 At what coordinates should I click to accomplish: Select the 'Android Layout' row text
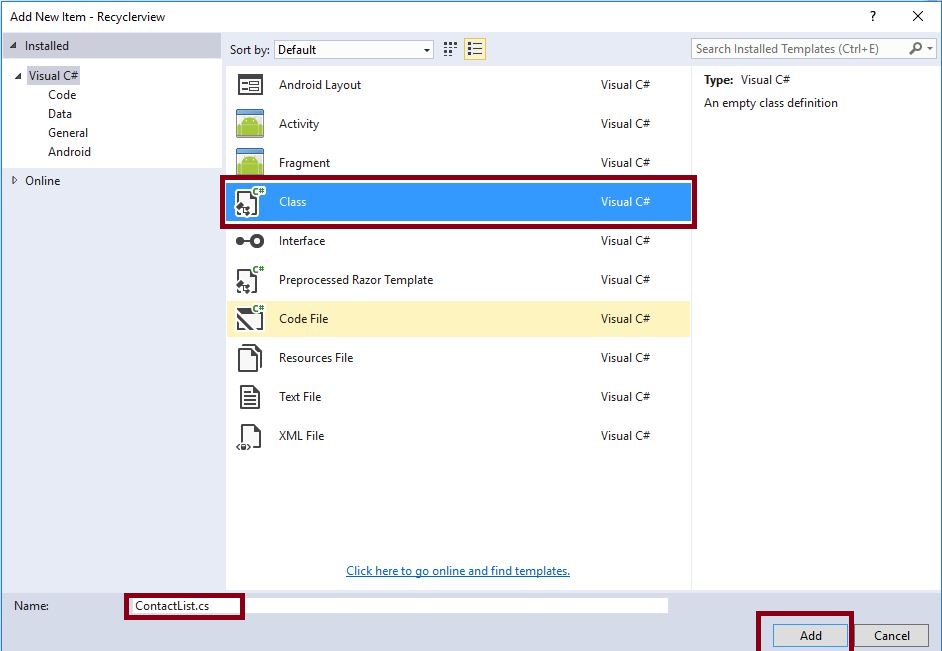coord(320,85)
